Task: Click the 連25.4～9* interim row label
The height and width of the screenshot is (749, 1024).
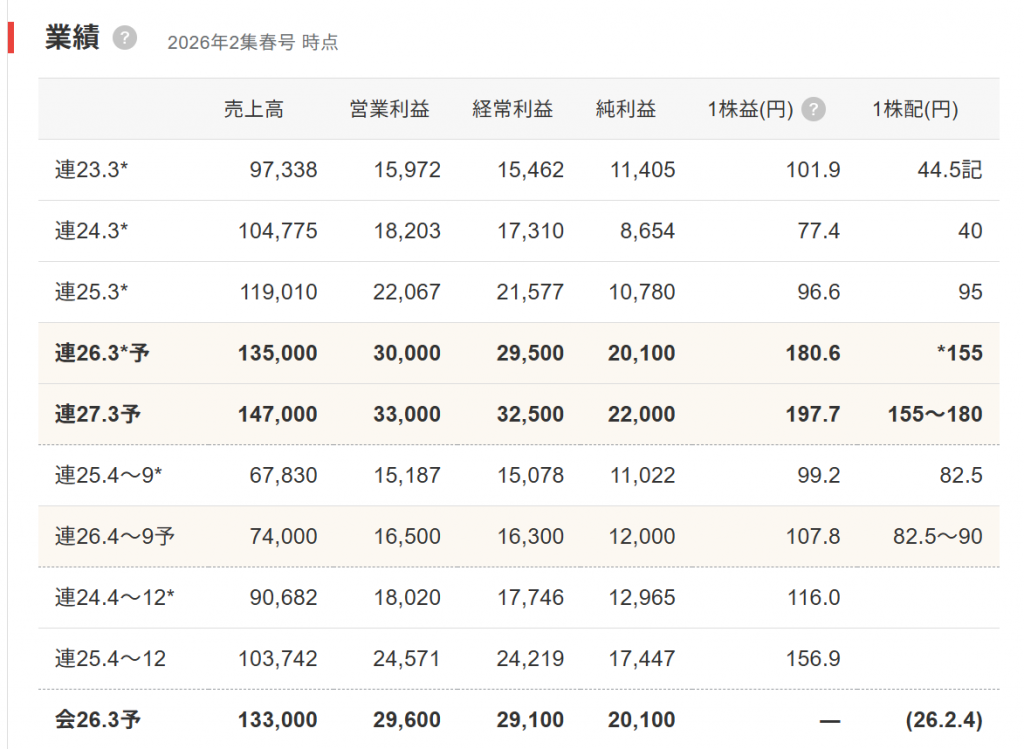Action: (108, 476)
